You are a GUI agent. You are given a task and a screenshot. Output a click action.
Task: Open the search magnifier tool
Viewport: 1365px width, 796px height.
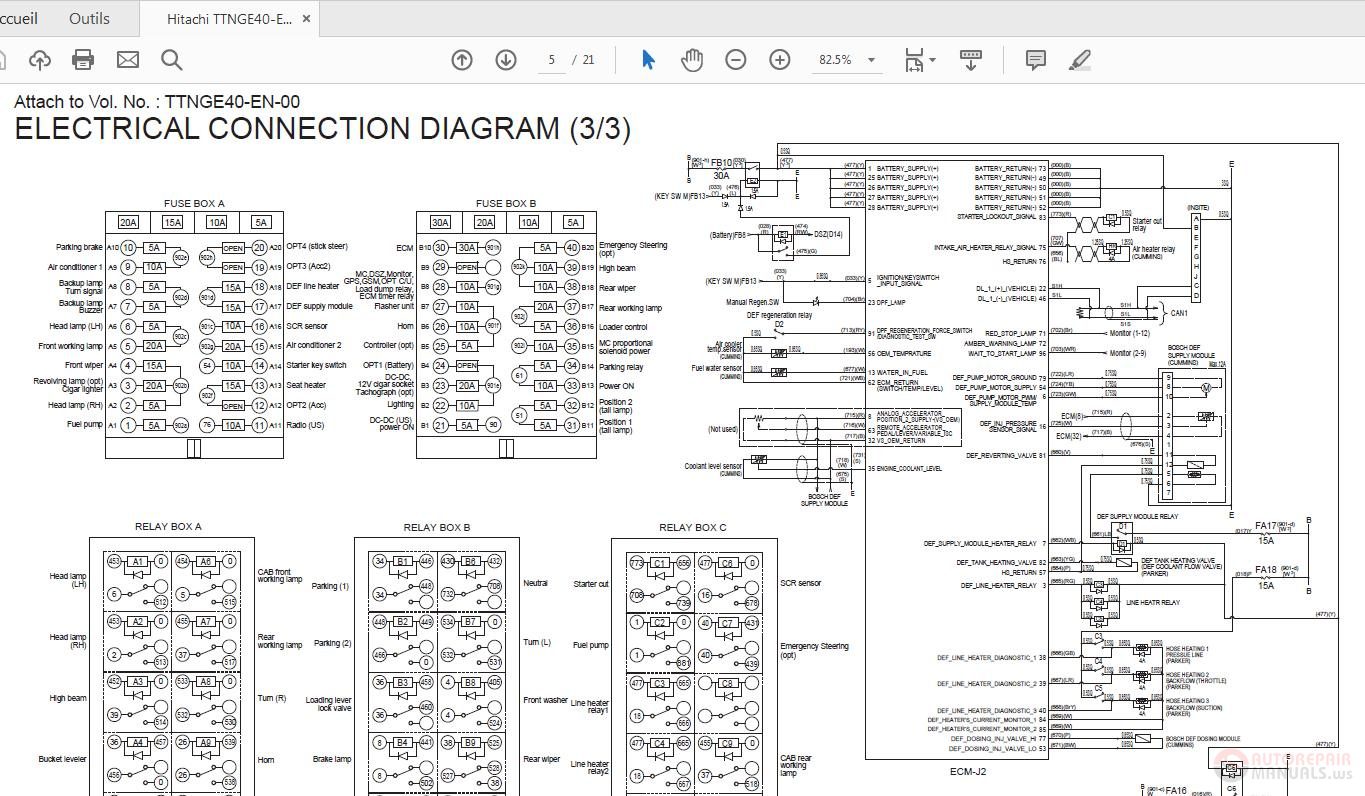tap(172, 60)
